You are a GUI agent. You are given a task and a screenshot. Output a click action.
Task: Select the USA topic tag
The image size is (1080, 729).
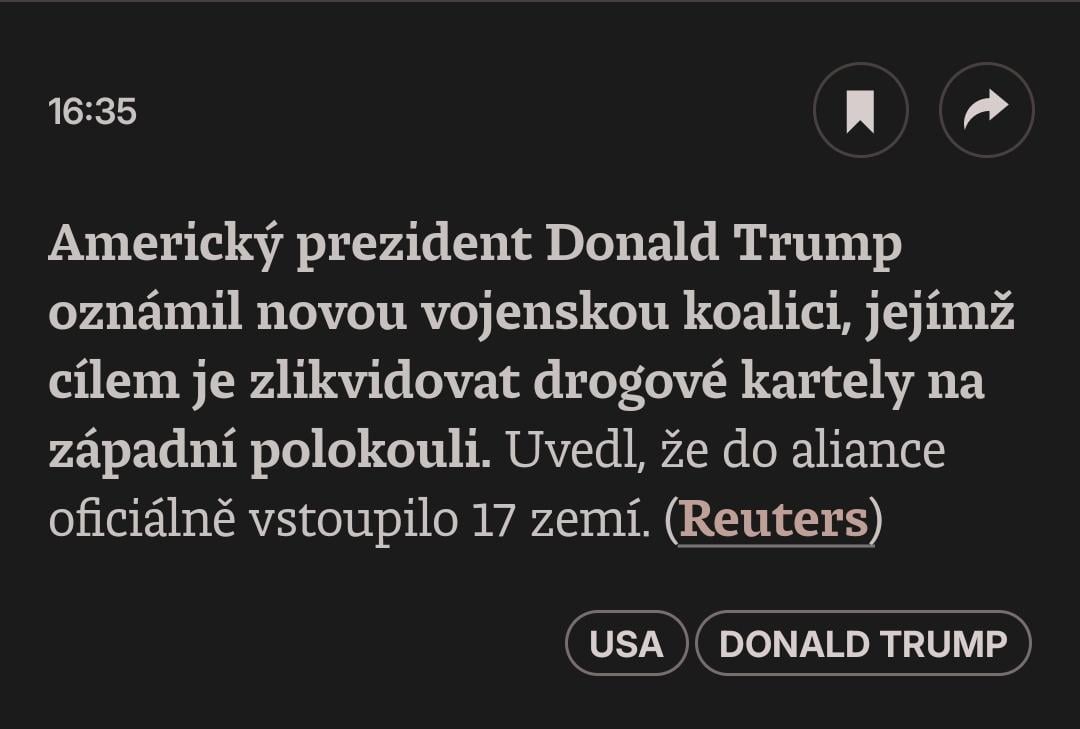coord(626,644)
